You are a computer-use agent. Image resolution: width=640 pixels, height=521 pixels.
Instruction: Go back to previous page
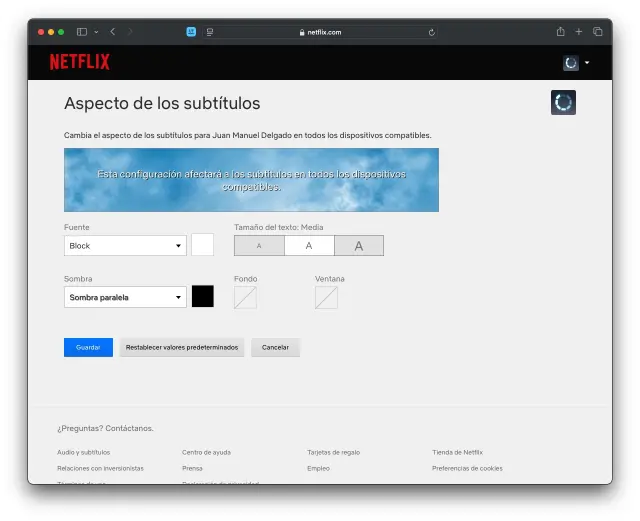click(112, 32)
